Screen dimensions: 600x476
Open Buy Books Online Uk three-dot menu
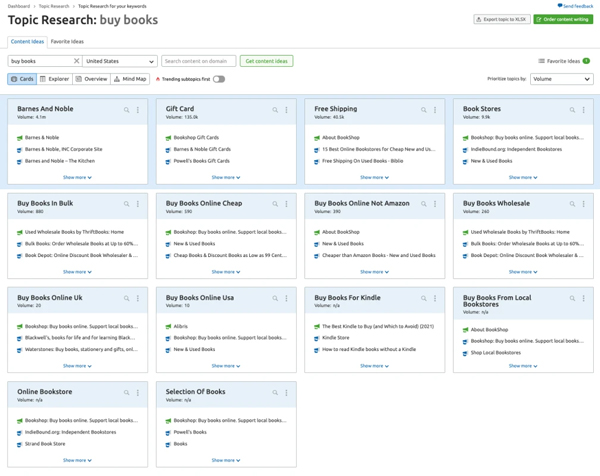click(138, 298)
